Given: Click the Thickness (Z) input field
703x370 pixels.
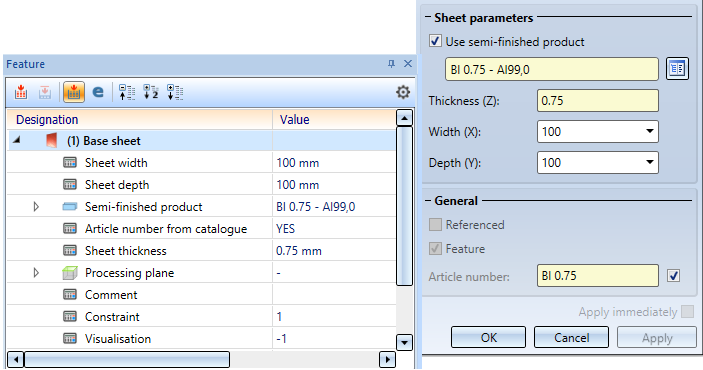Looking at the screenshot, I should (598, 100).
